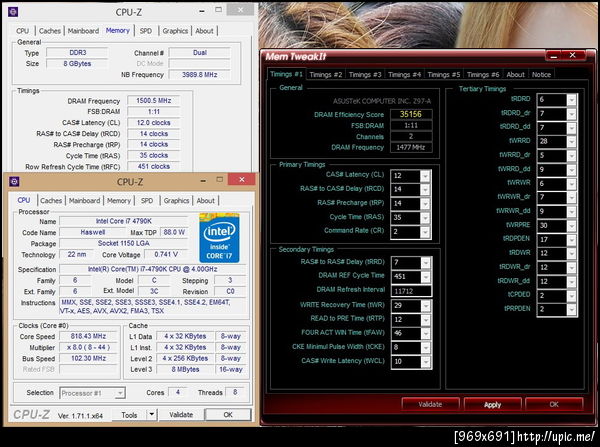
Task: Open the RAS# to RAS# Delay (tRRD) dropdown
Action: [x=426, y=263]
